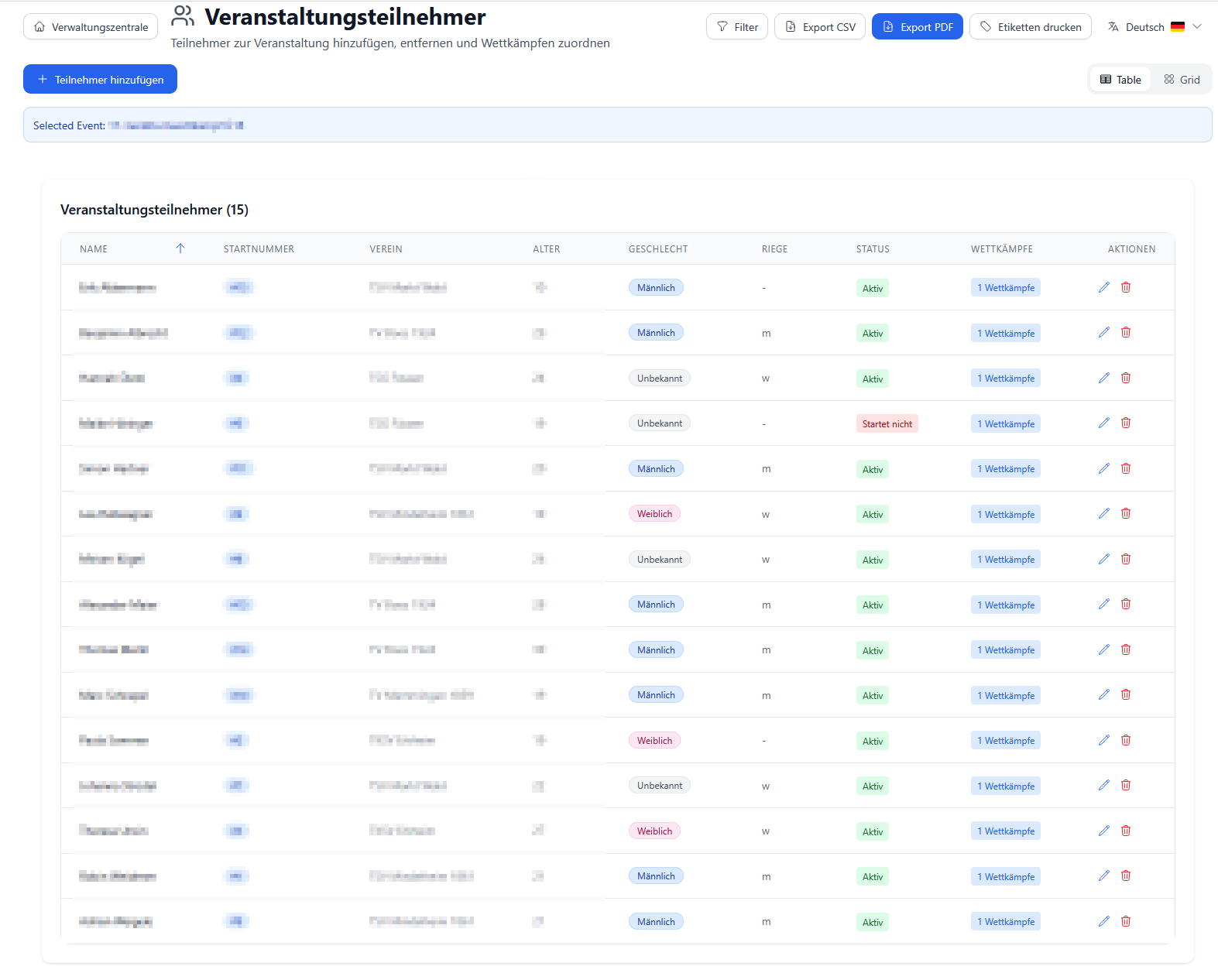This screenshot has height=980, width=1218.
Task: Edit the Weiblich participant without a Riege
Action: (1104, 740)
